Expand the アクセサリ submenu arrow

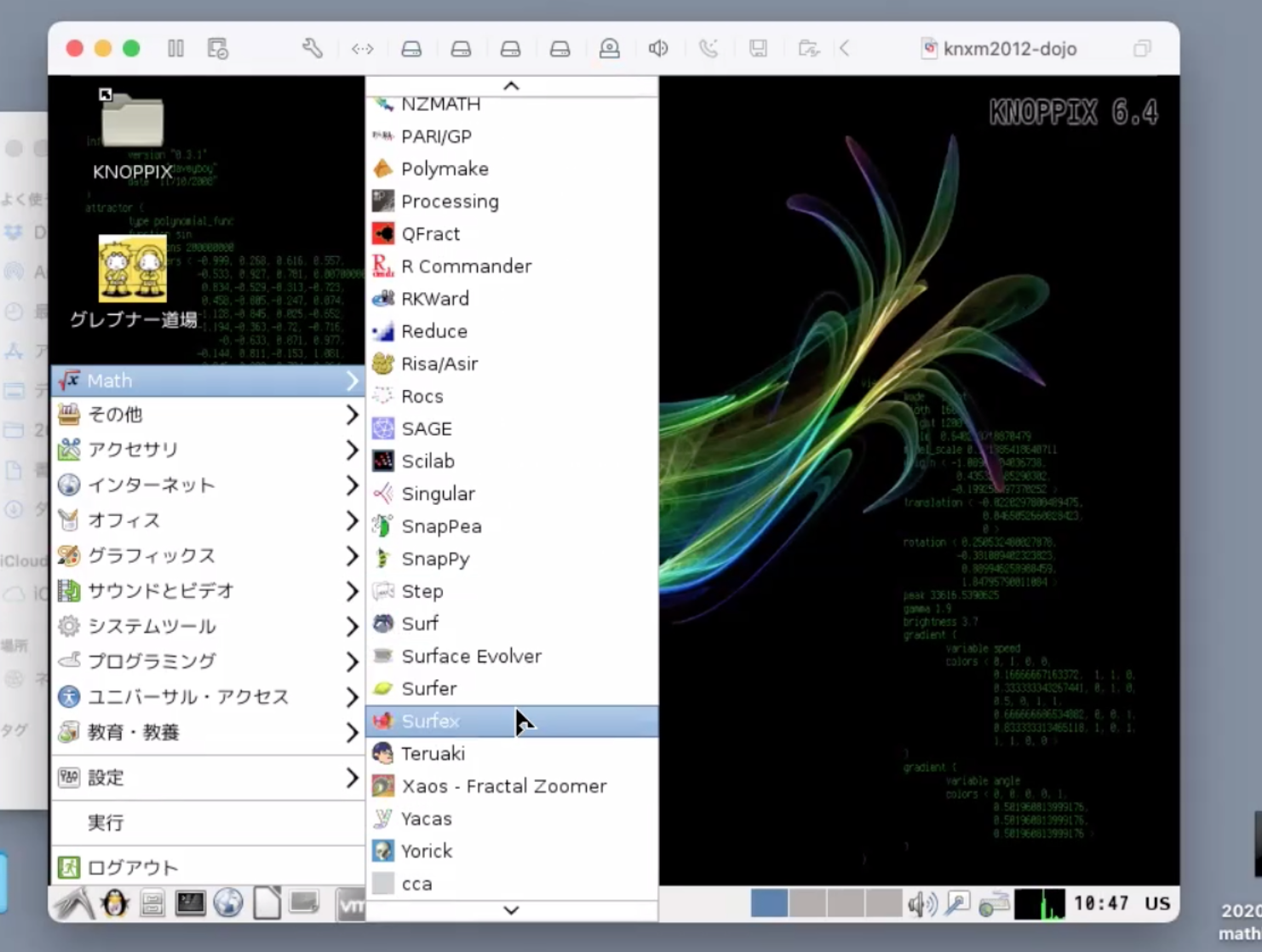[x=352, y=450]
